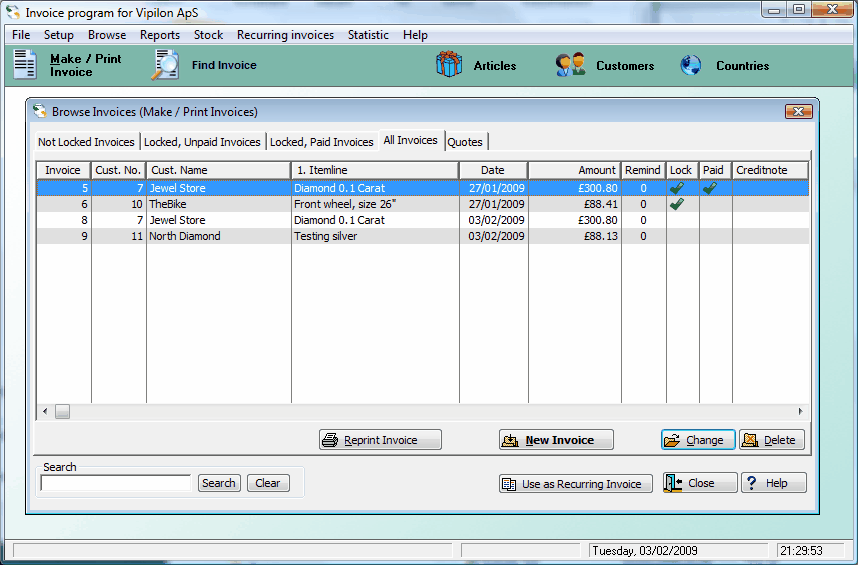
Task: Click the Help question mark button
Action: 773,483
